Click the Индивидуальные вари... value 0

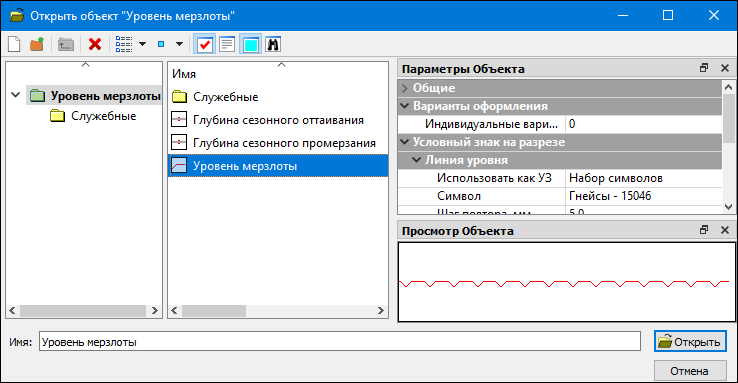click(643, 124)
